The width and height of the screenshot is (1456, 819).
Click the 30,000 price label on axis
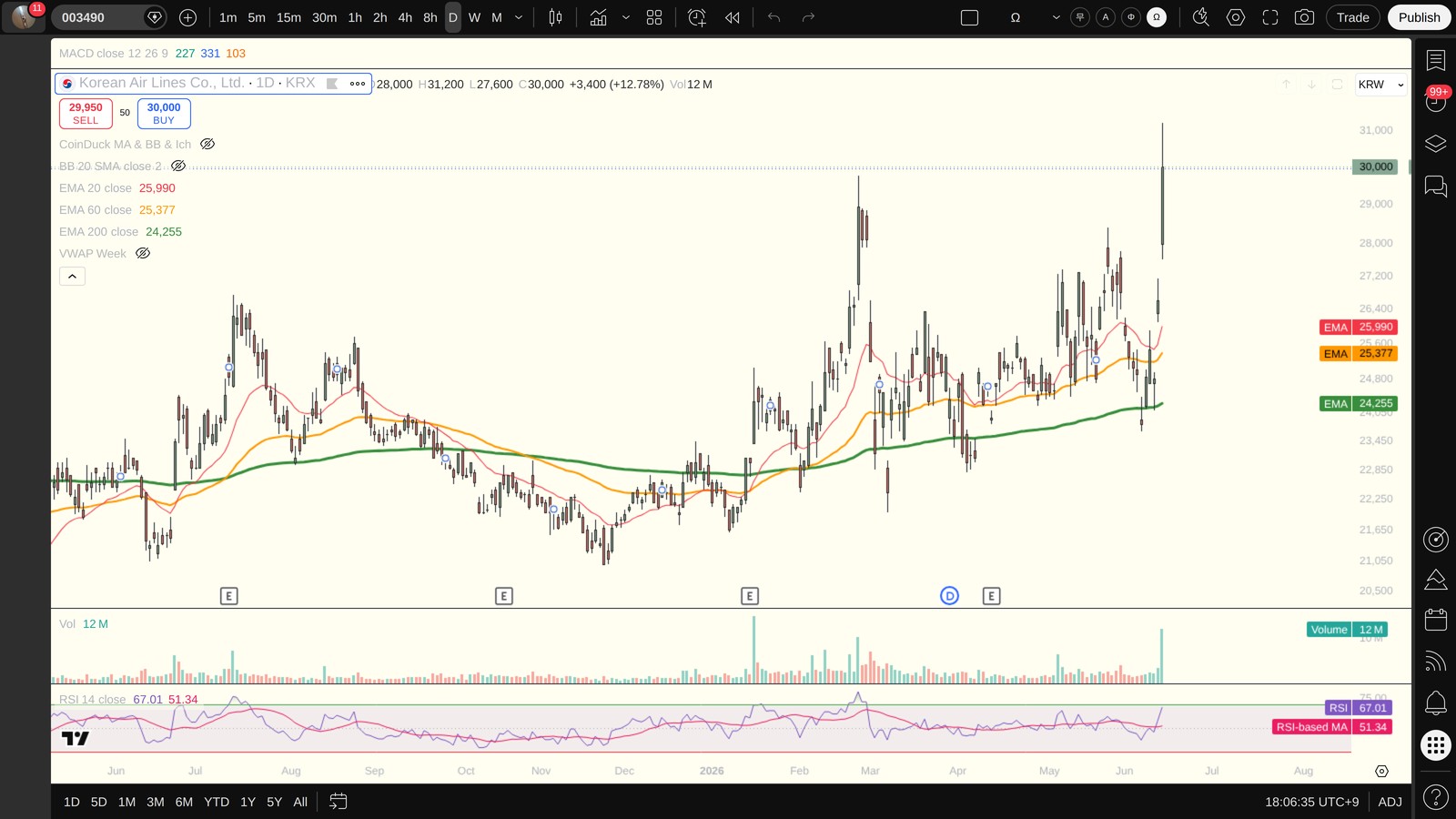coord(1375,167)
